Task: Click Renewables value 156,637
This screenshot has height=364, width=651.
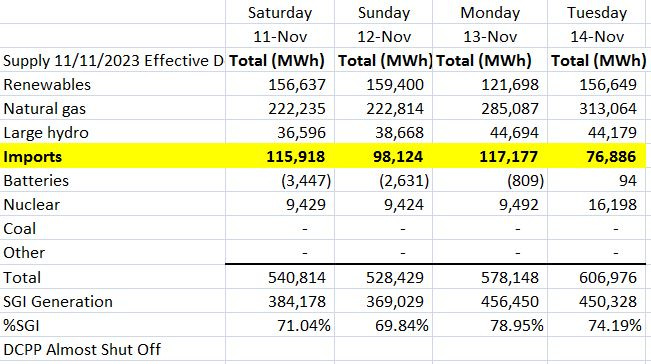Action: pyautogui.click(x=297, y=84)
